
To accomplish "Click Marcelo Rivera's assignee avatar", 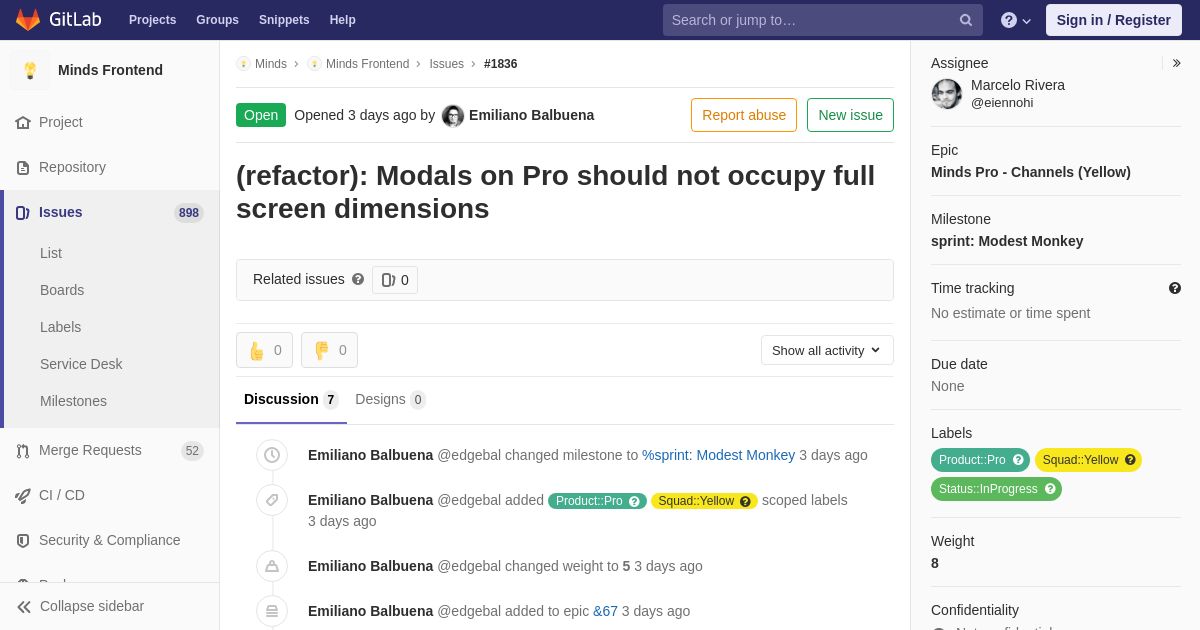I will (x=947, y=94).
